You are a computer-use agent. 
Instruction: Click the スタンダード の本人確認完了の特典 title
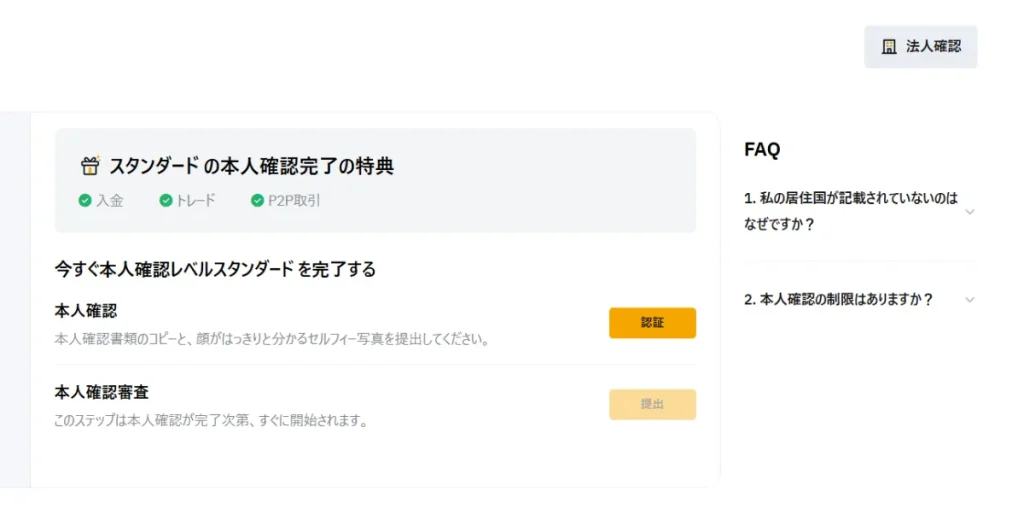pos(250,166)
